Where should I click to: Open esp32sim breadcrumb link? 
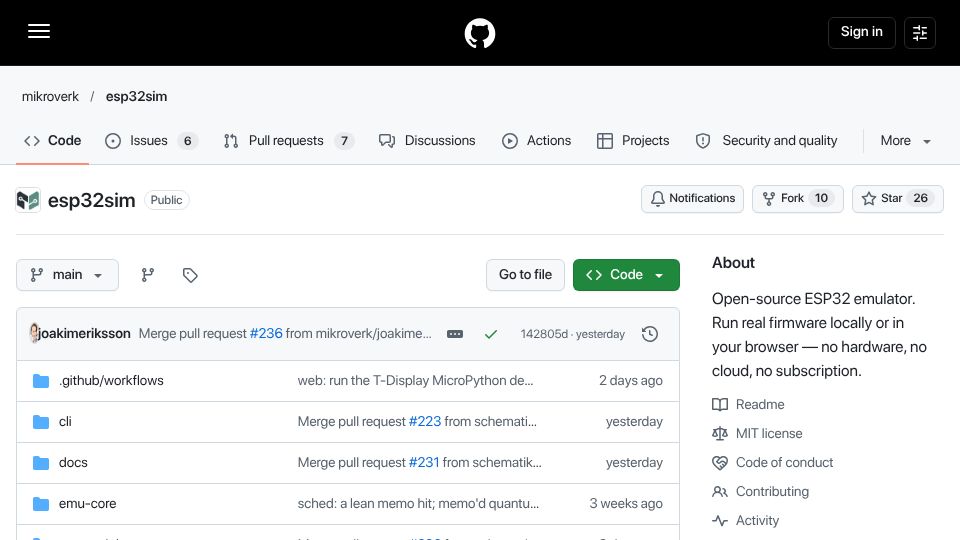(x=137, y=97)
